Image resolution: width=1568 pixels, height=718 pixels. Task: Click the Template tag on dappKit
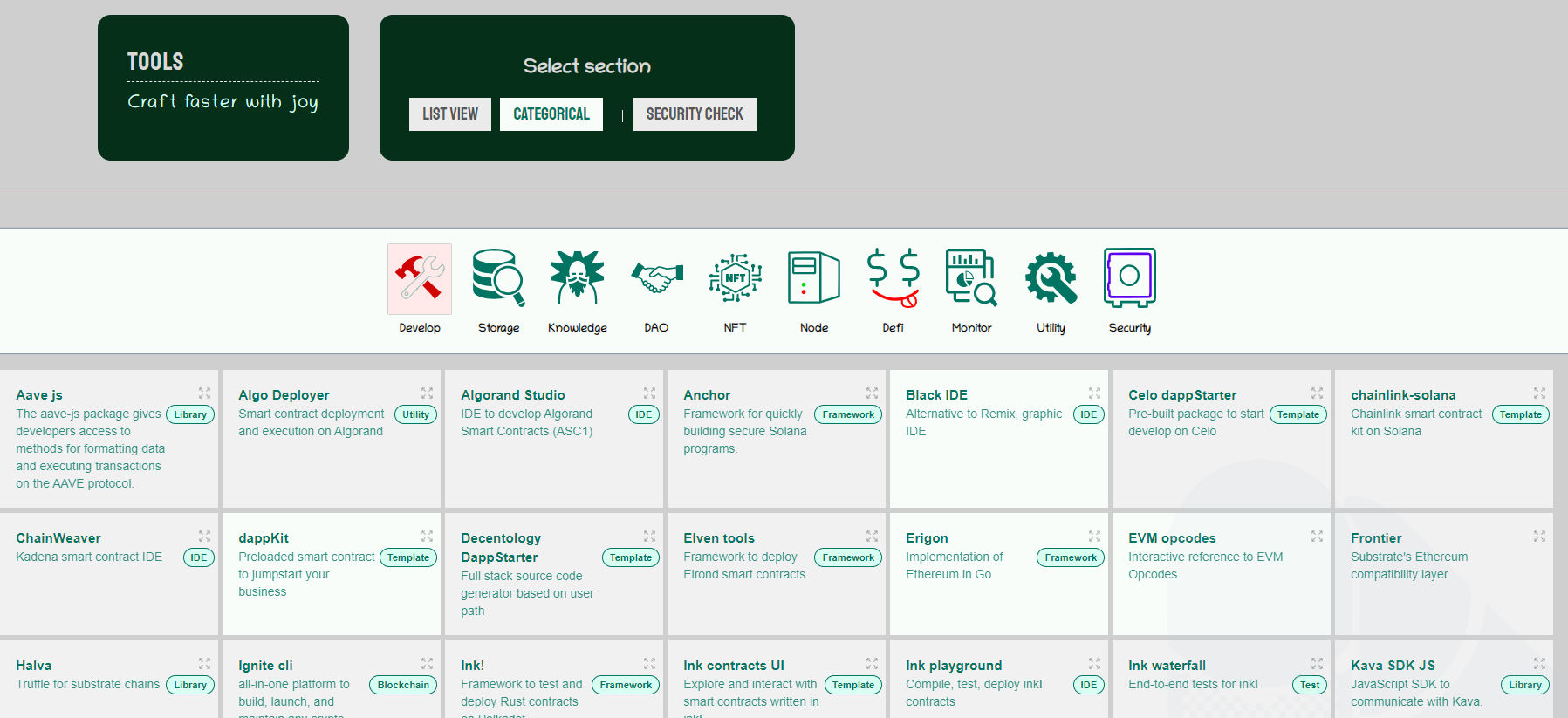click(x=408, y=557)
